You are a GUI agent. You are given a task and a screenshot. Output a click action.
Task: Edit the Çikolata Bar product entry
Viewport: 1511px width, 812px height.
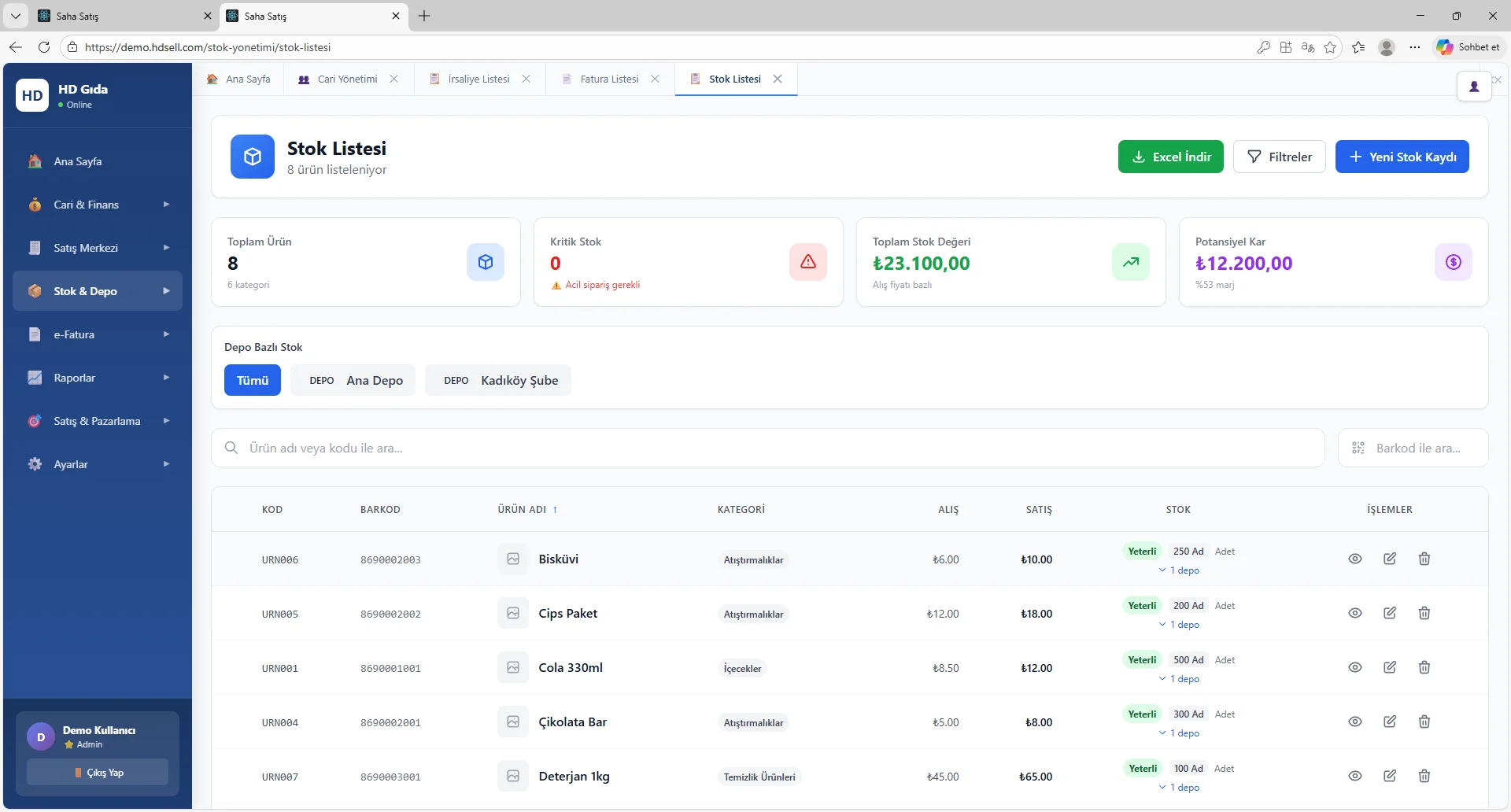pos(1390,722)
